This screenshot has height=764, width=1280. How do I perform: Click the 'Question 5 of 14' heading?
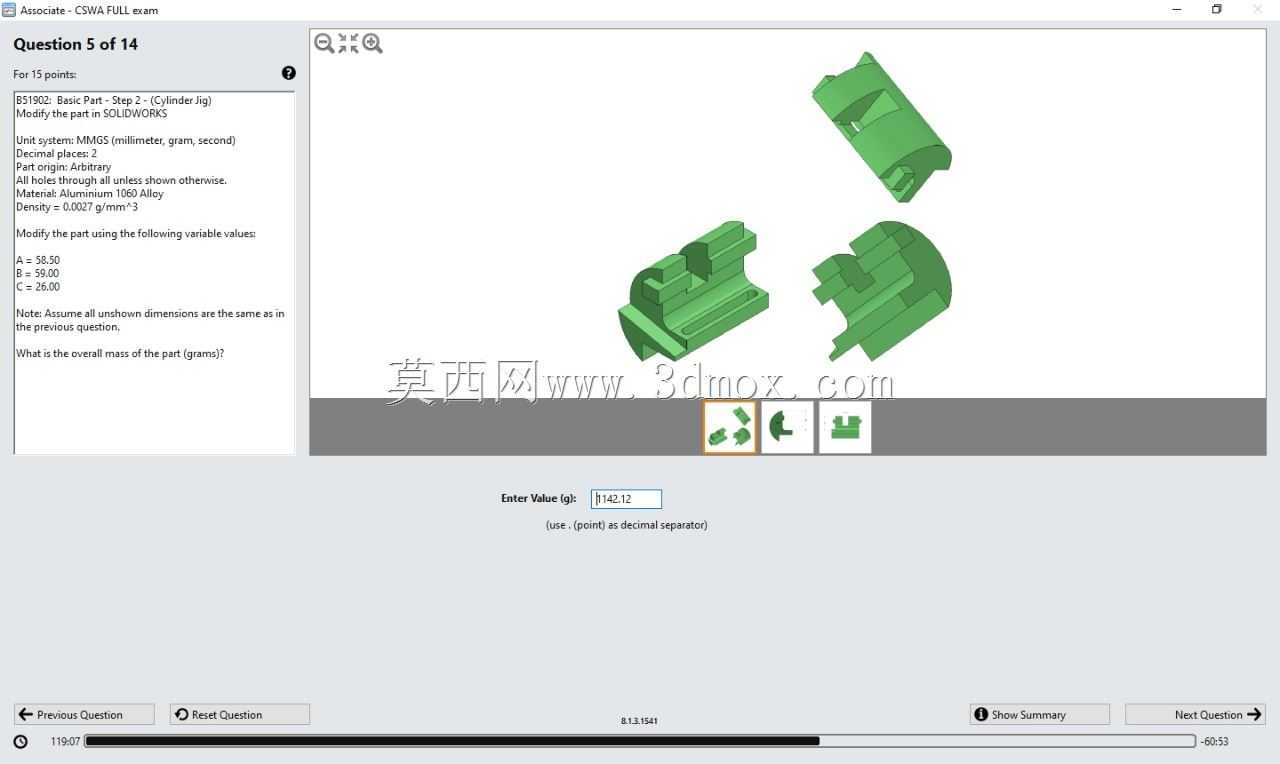76,44
